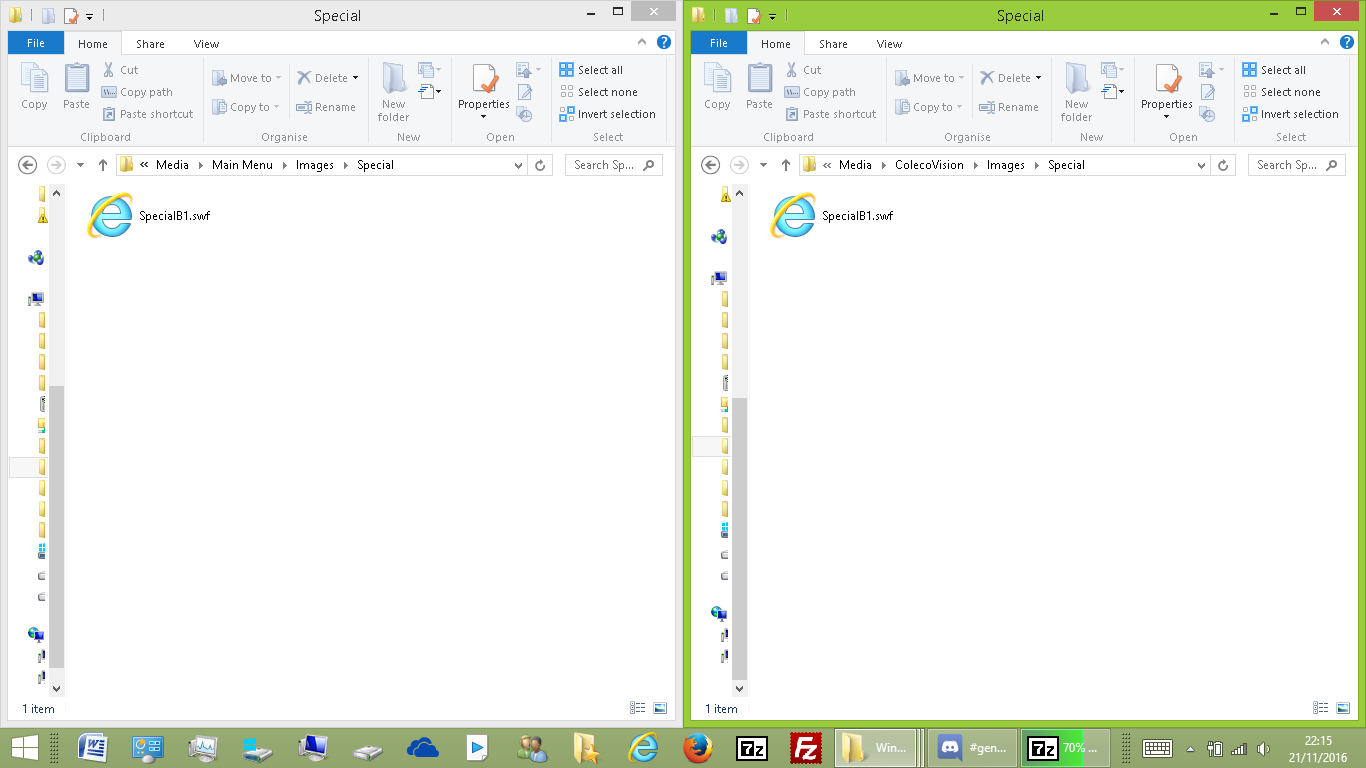Click Main Menu in the left address bar
The width and height of the screenshot is (1366, 768).
pos(242,165)
